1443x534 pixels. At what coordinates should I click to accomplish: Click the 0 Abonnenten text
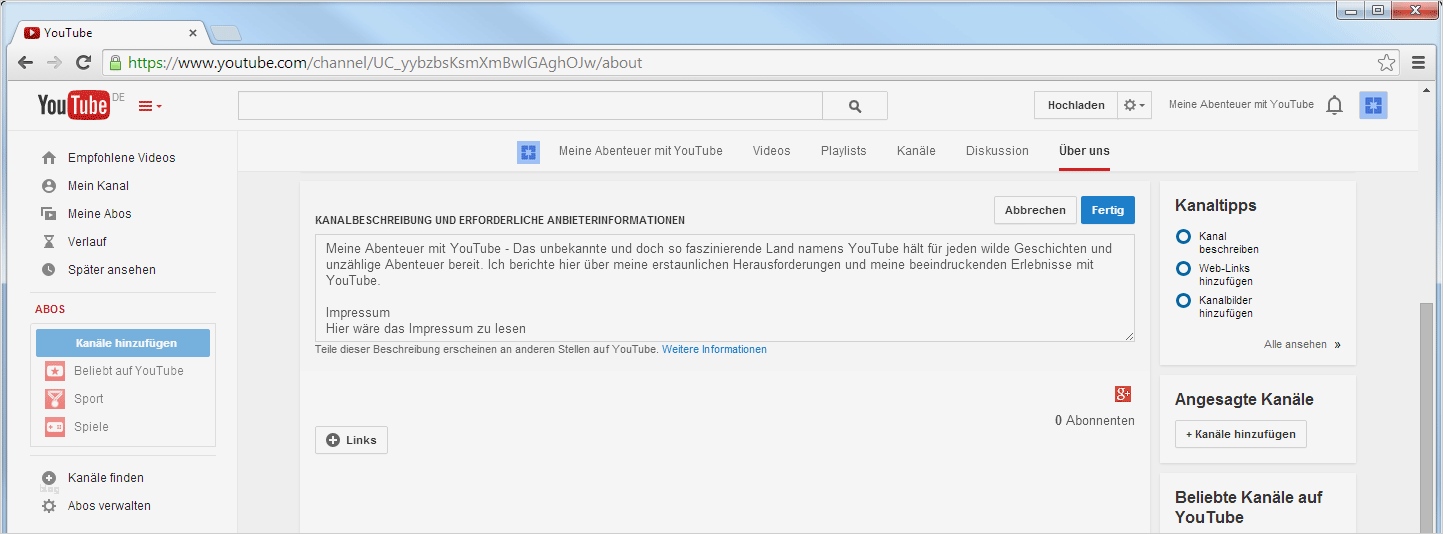pyautogui.click(x=1094, y=421)
